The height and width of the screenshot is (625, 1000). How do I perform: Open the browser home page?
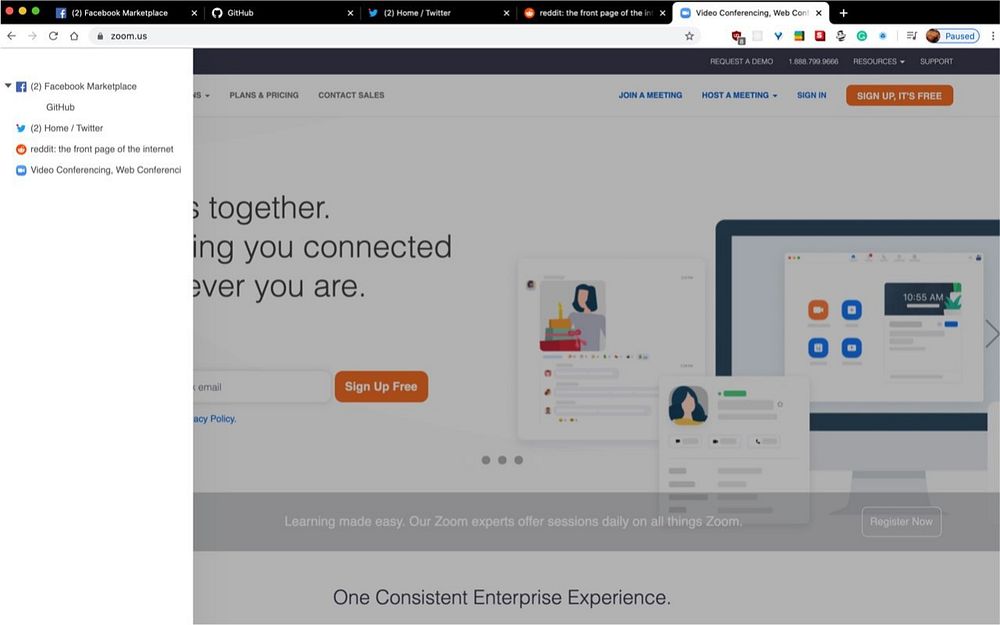pos(74,36)
